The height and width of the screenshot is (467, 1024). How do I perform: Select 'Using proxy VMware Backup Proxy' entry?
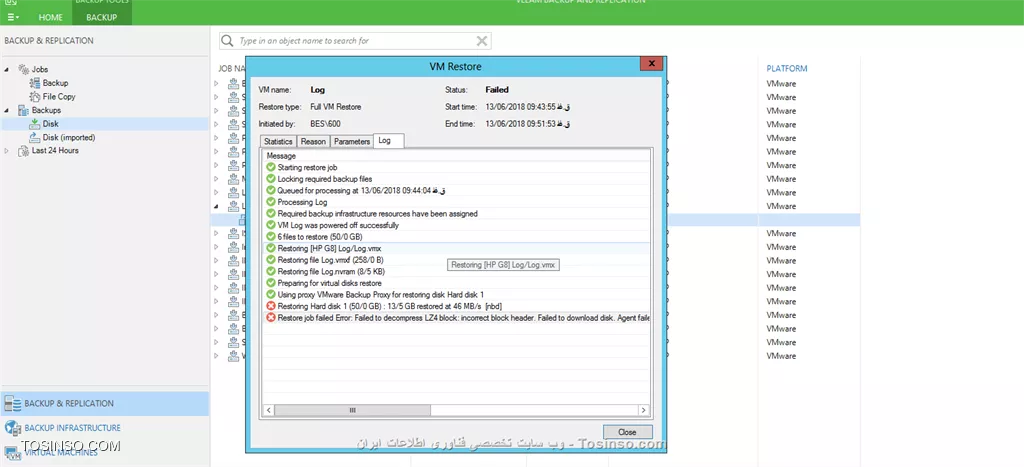(x=381, y=295)
